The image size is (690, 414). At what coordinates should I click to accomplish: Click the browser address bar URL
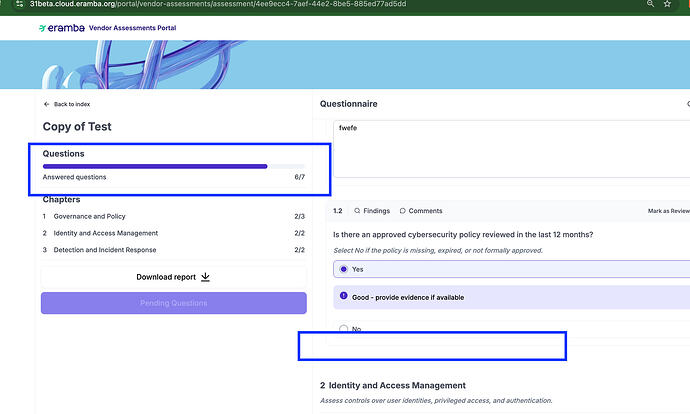pos(218,4)
